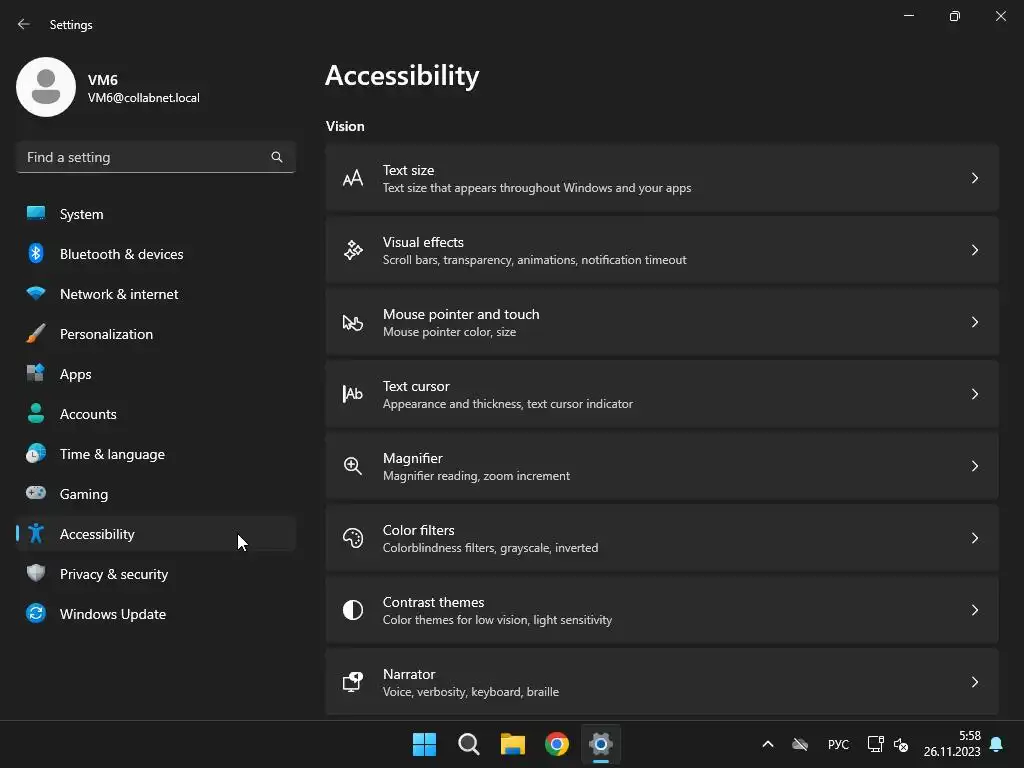Click the Privacy & security shield icon
Screen dimensions: 1024x768
[x=36, y=573]
